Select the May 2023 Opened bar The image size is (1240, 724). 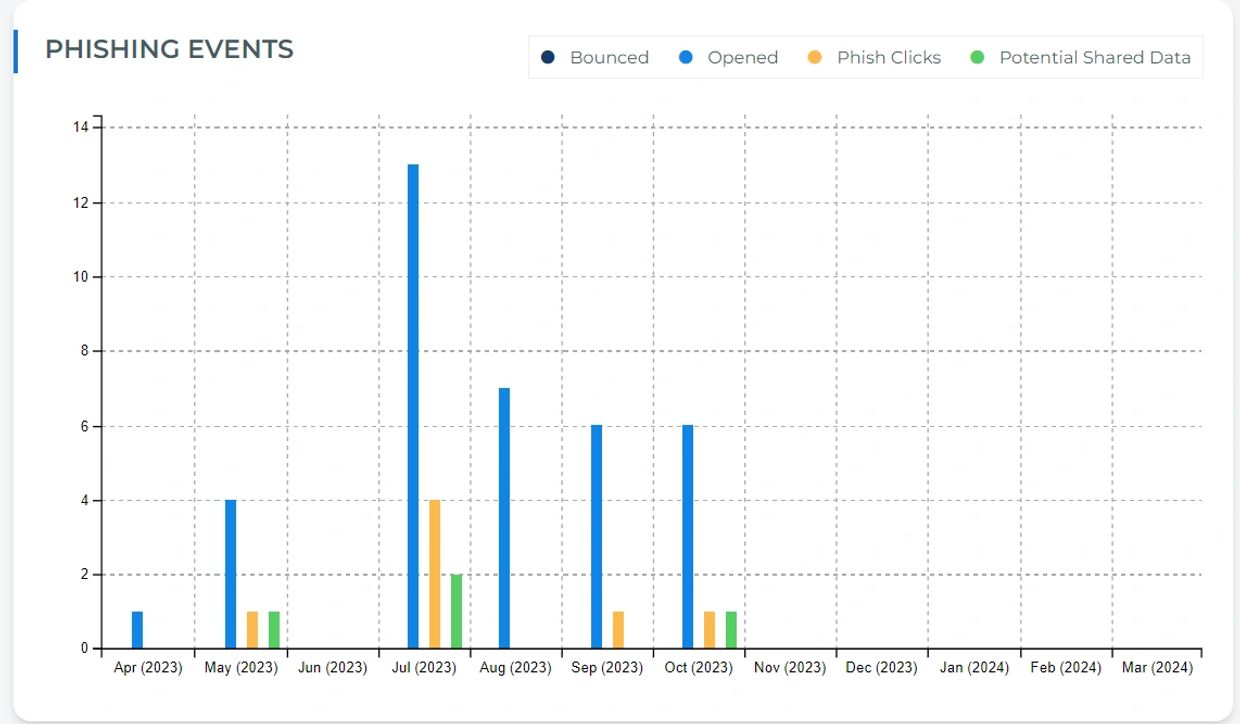[x=230, y=574]
